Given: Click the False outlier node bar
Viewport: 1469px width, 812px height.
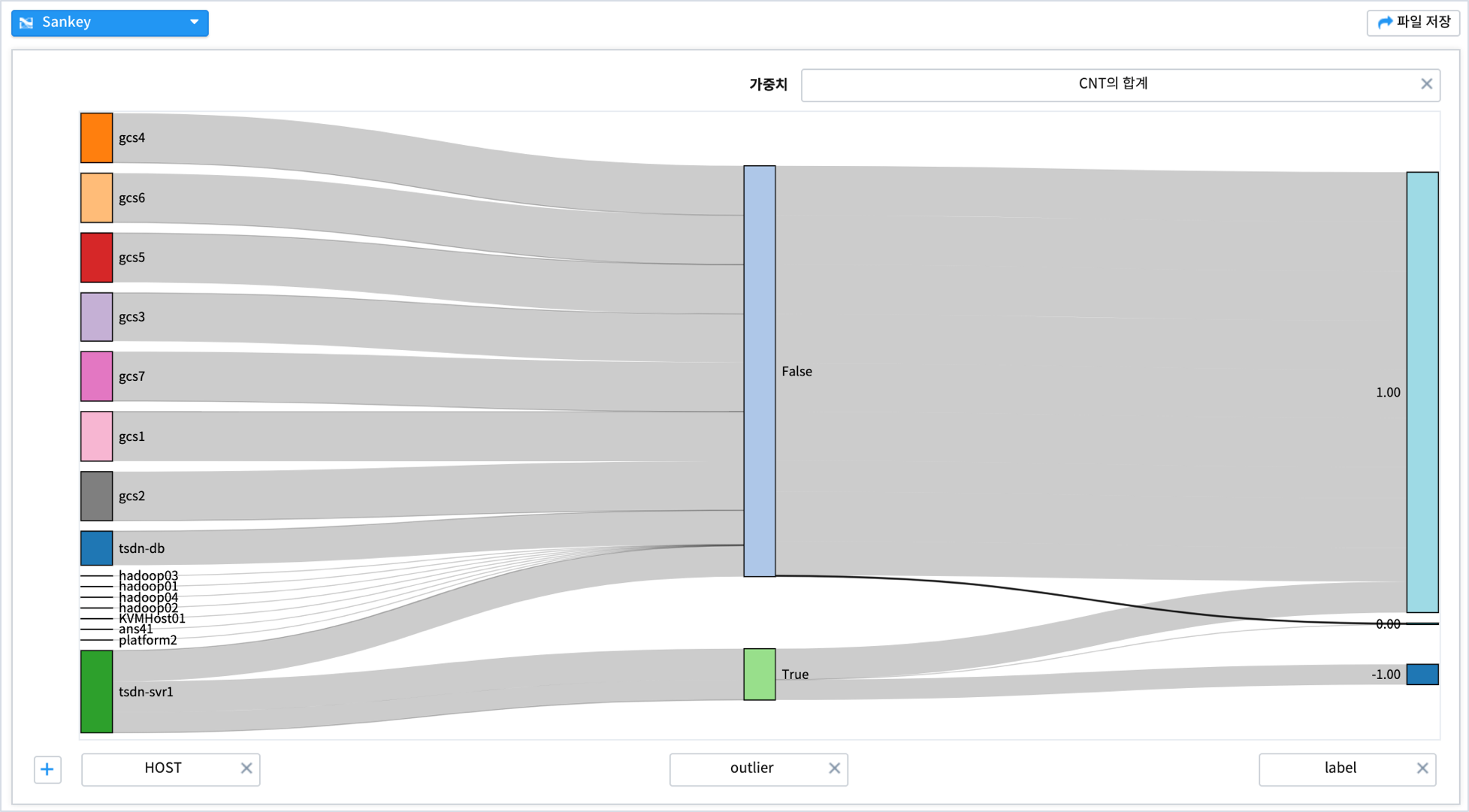Looking at the screenshot, I should [x=760, y=371].
